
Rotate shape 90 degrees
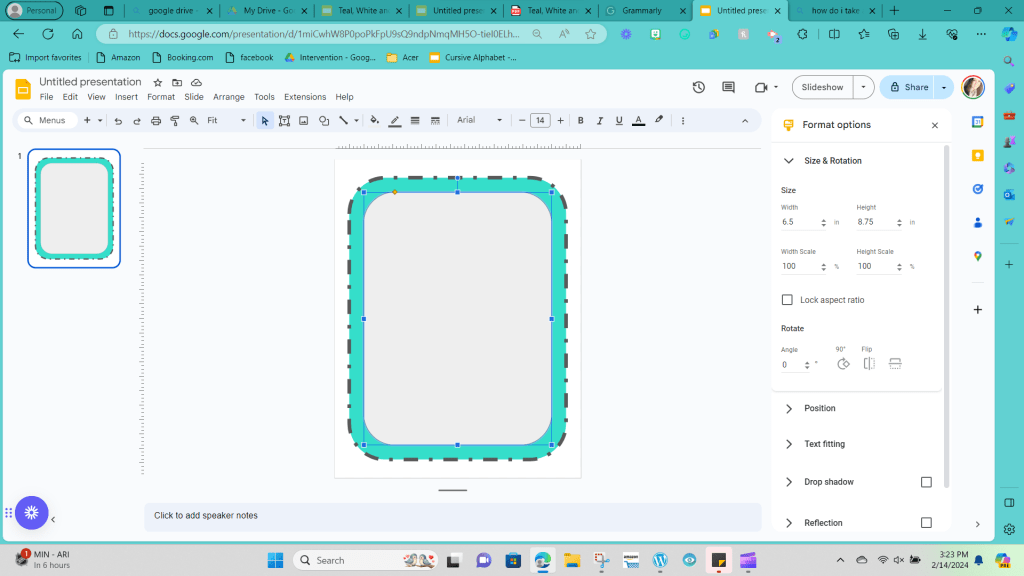[x=842, y=364]
